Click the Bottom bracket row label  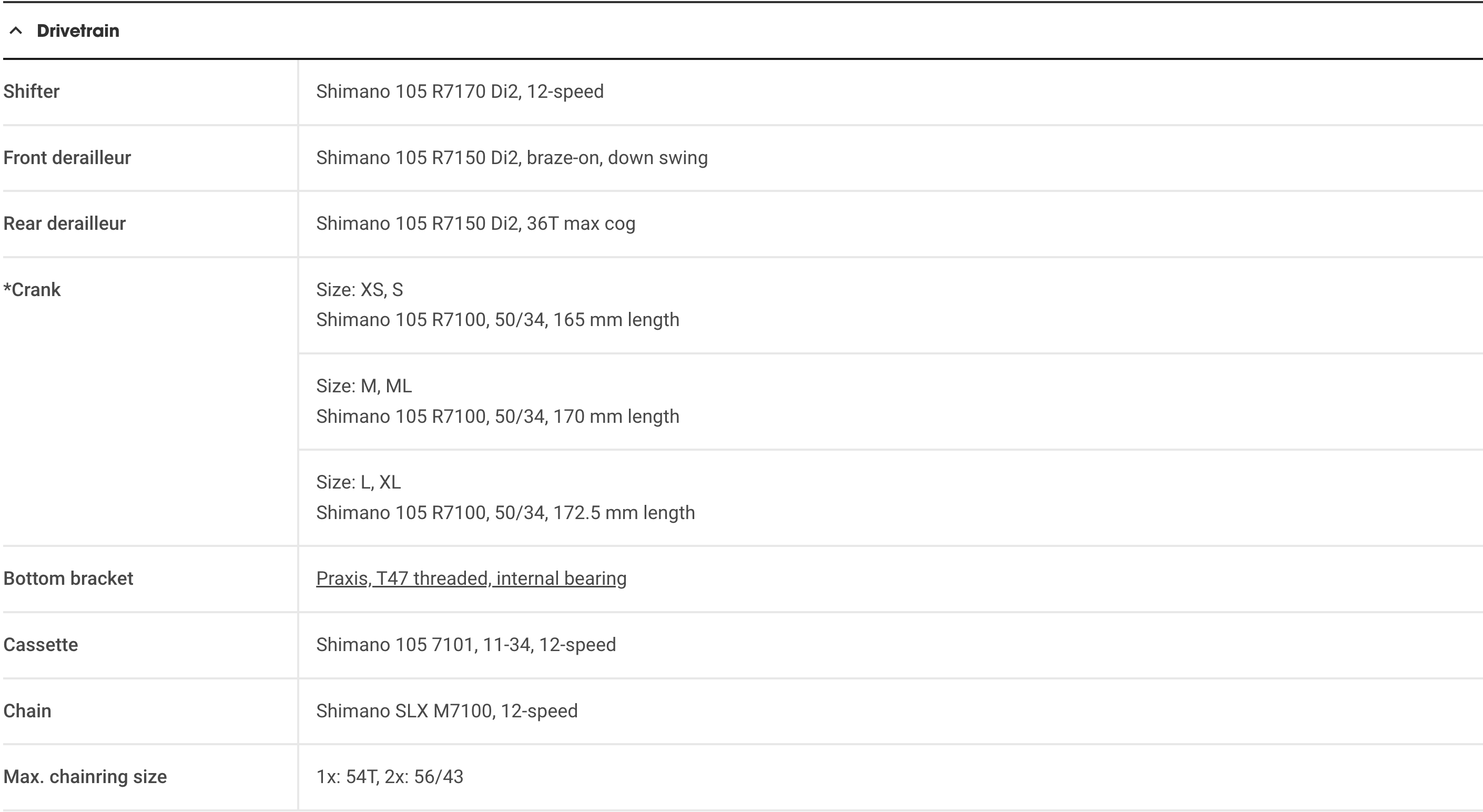(x=68, y=578)
